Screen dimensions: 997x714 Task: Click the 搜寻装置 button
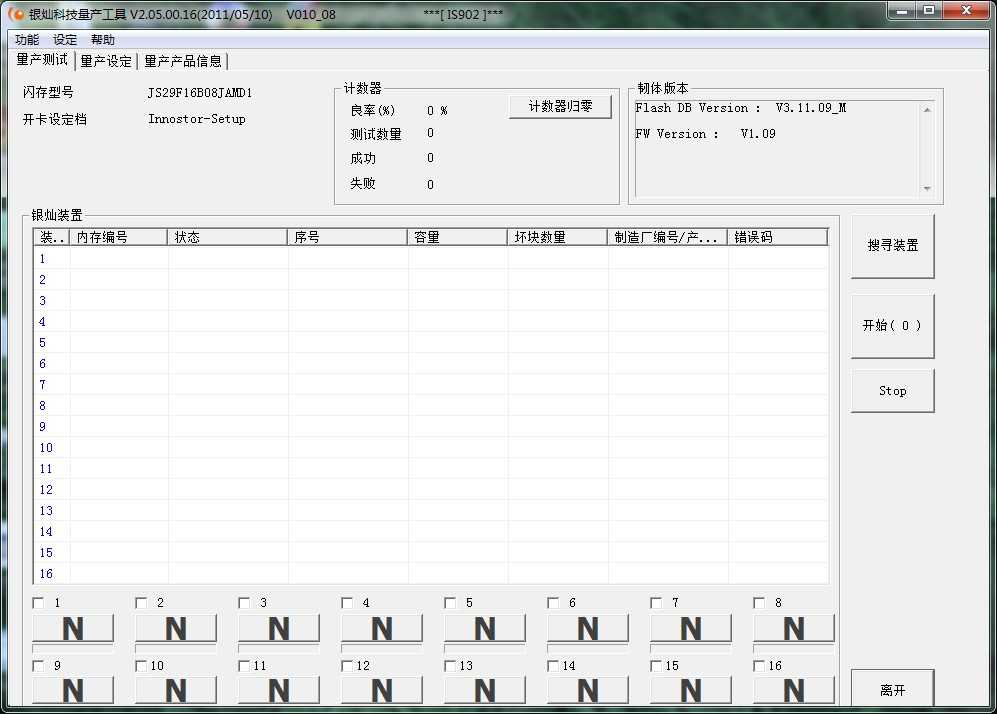(x=893, y=245)
